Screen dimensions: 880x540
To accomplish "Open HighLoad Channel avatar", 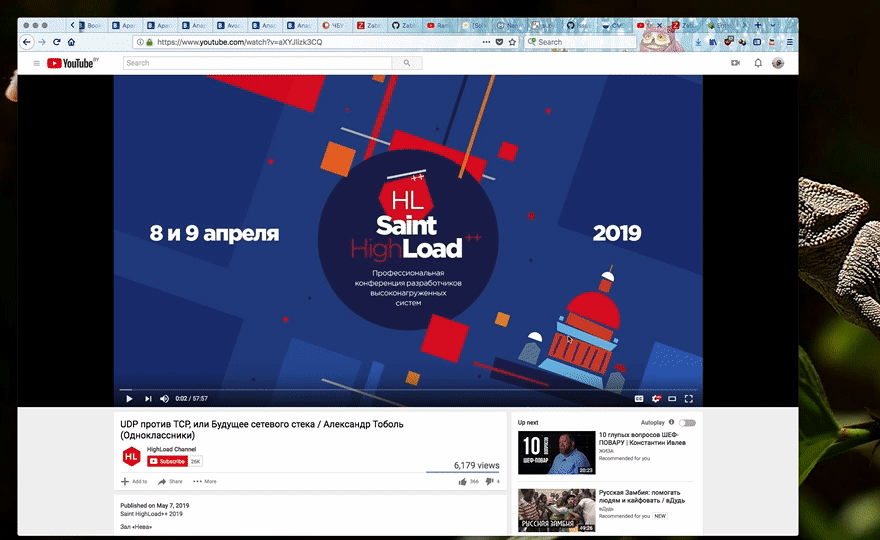I will [131, 457].
